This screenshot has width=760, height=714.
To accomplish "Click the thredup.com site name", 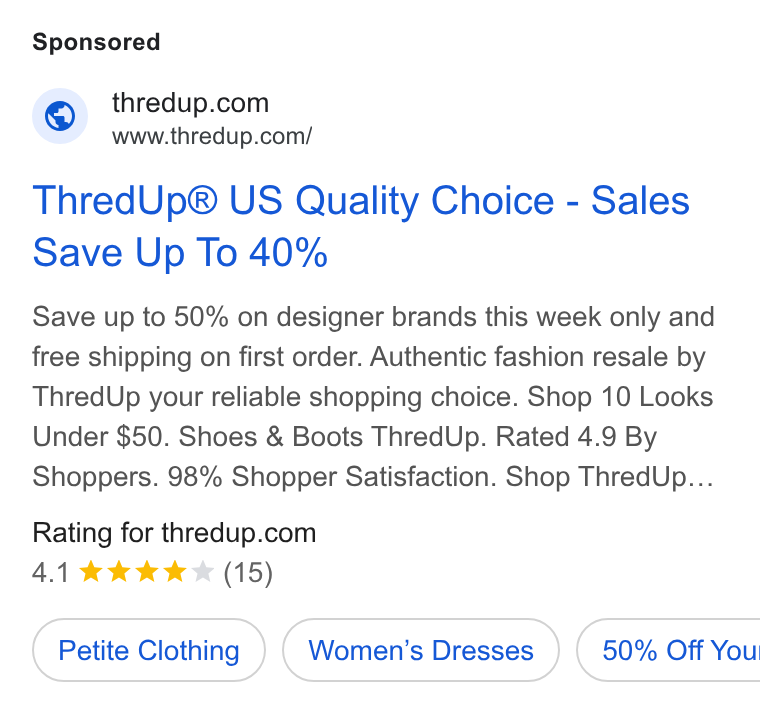I will tap(190, 103).
